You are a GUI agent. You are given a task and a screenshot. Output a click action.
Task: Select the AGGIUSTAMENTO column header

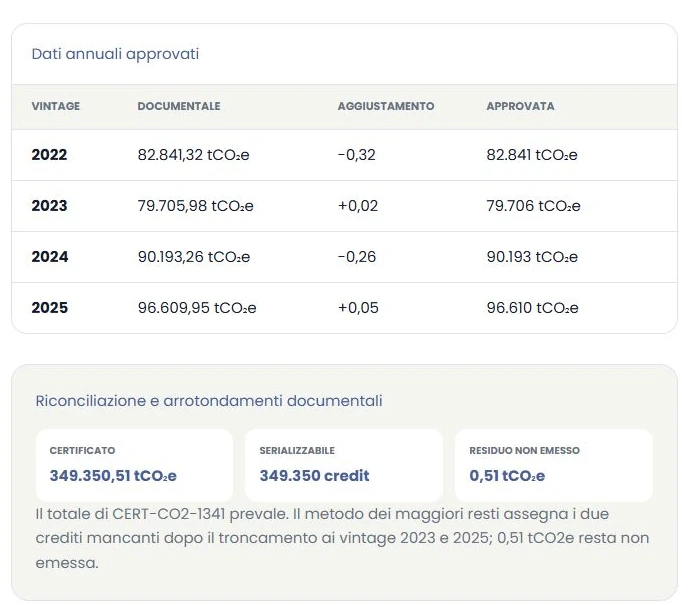386,106
